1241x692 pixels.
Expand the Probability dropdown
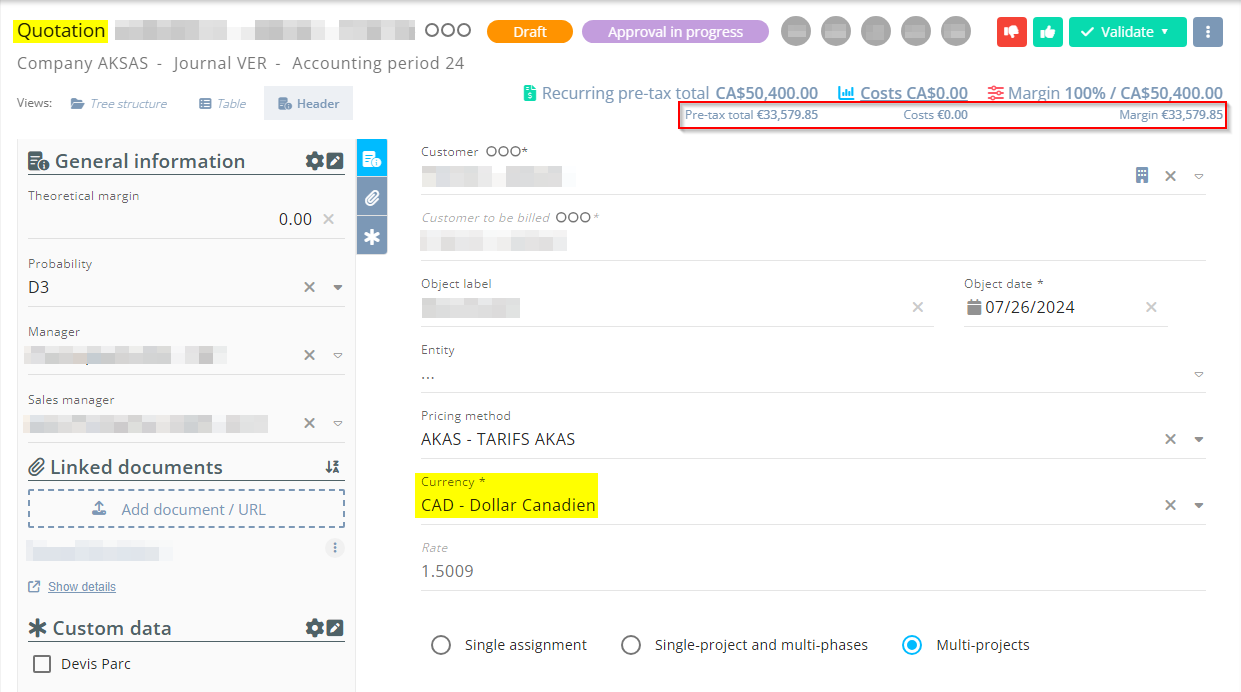click(x=338, y=287)
